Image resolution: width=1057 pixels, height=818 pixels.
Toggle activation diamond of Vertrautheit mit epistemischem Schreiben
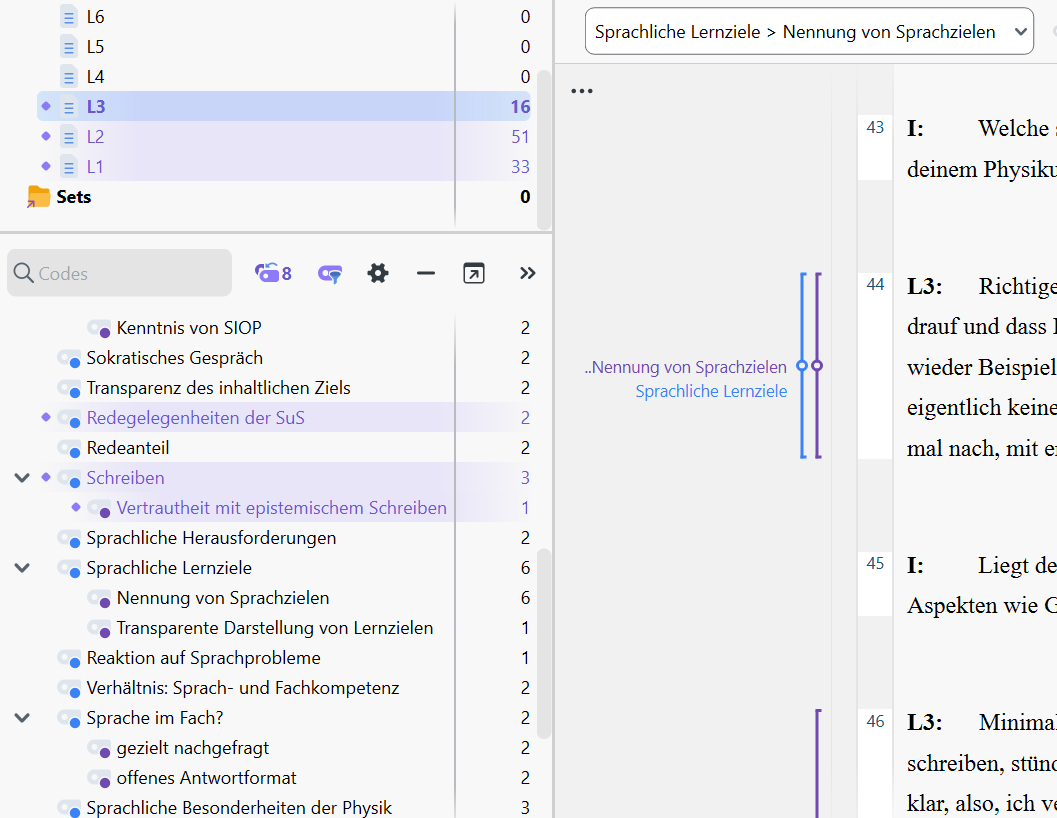[76, 506]
